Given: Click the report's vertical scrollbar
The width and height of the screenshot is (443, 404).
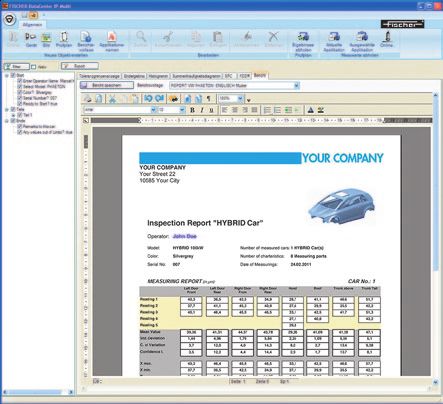Looking at the screenshot, I should pos(436,237).
